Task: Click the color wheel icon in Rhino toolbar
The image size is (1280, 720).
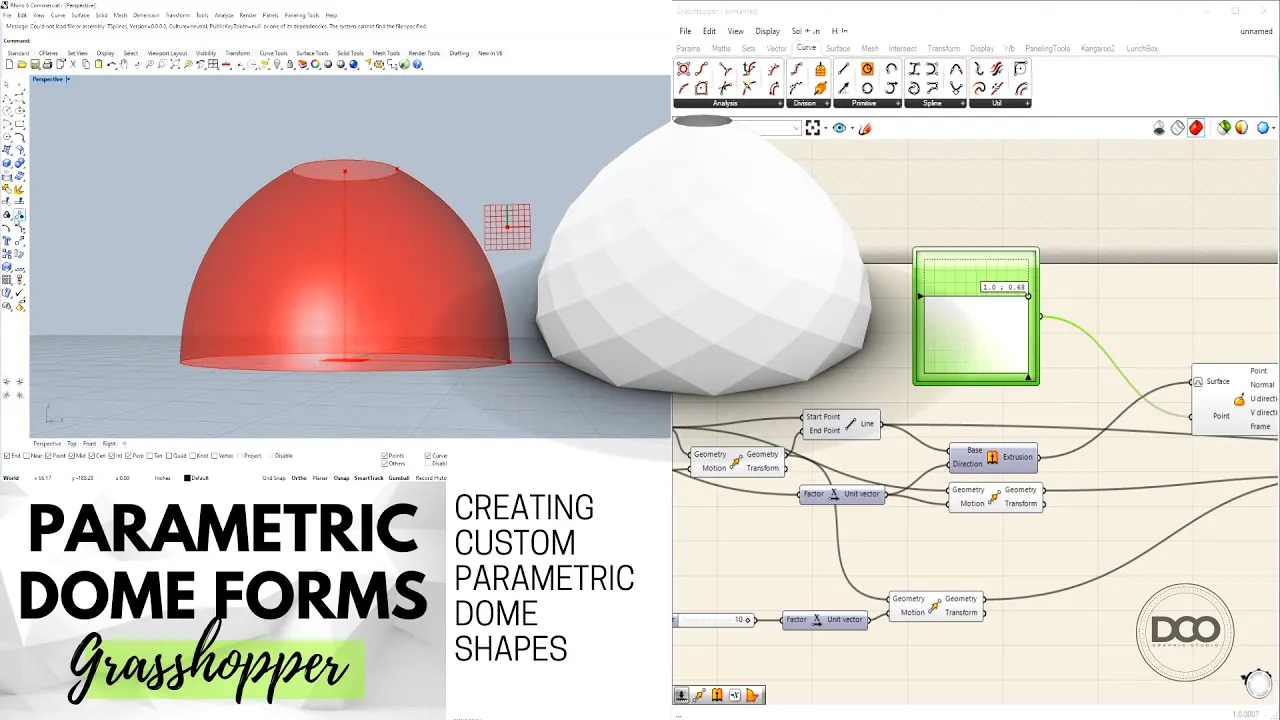Action: [315, 64]
